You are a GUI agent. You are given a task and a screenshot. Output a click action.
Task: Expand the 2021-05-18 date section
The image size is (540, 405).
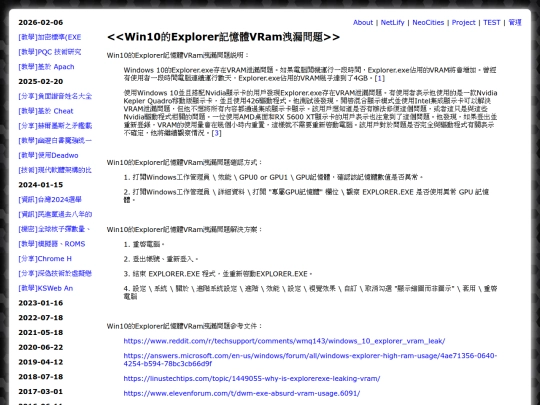click(41, 332)
